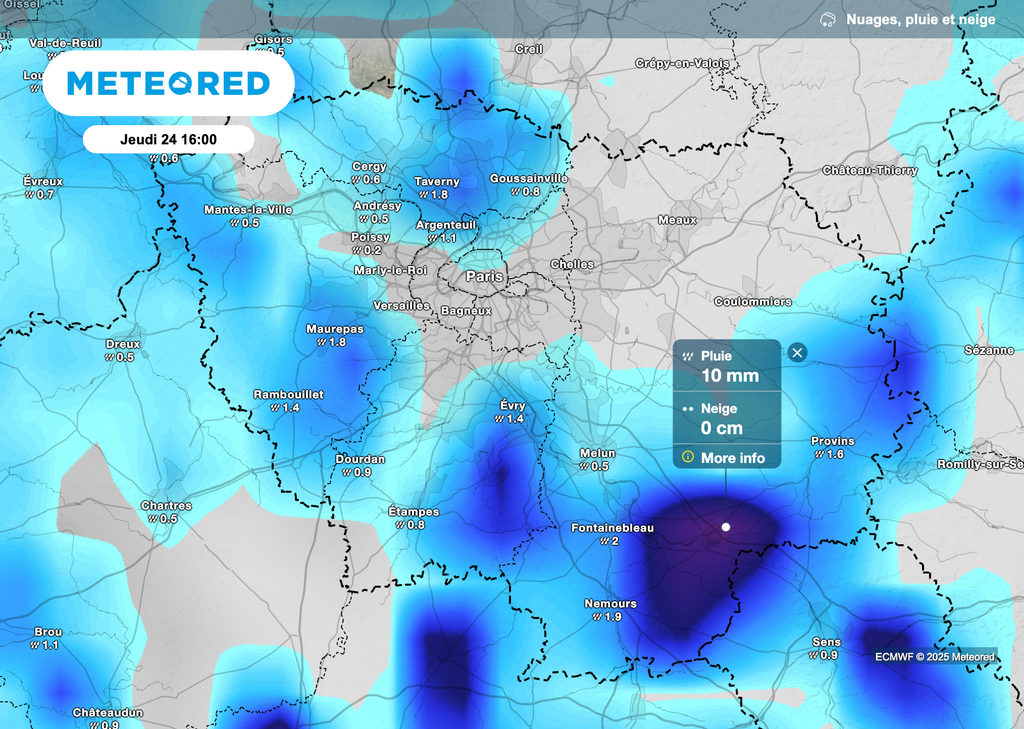The image size is (1024, 729).
Task: Click the Dreux city label
Action: (x=122, y=343)
